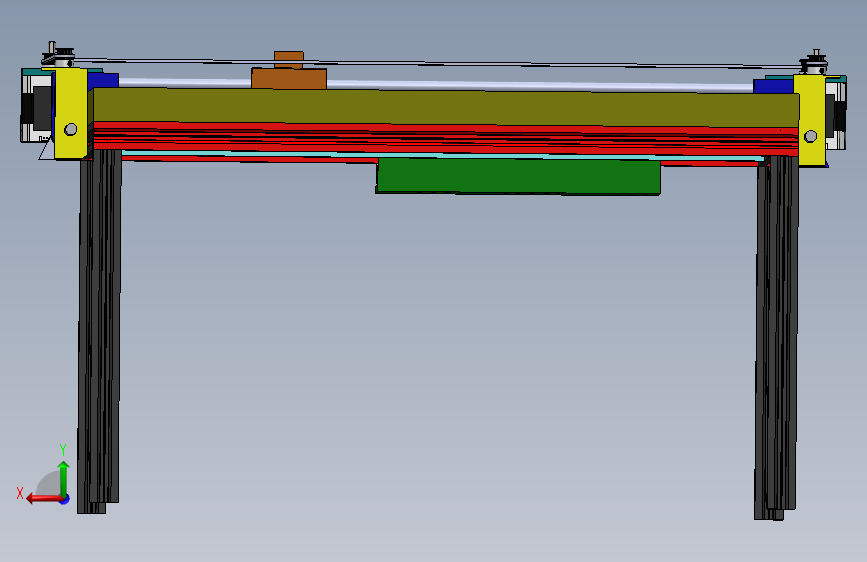Click the bolt hole in left yellow bracket
Viewport: 867px width, 562px height.
tap(71, 129)
